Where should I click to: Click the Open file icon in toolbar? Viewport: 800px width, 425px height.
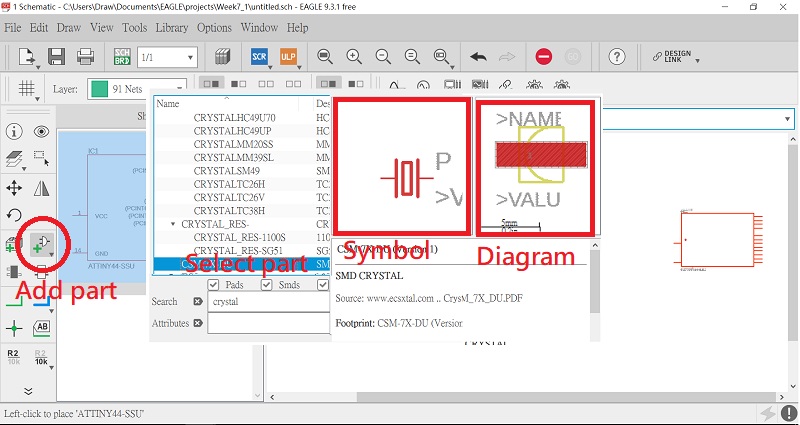coord(27,57)
